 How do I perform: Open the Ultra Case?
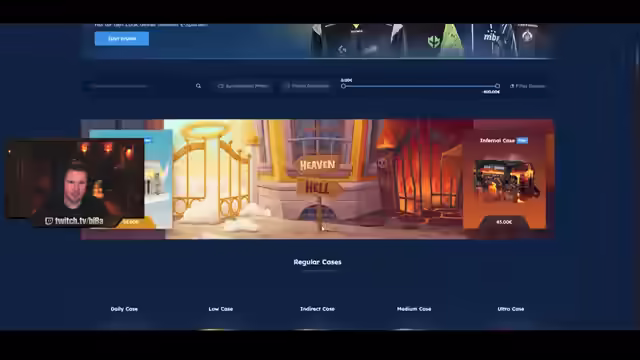pyautogui.click(x=511, y=309)
